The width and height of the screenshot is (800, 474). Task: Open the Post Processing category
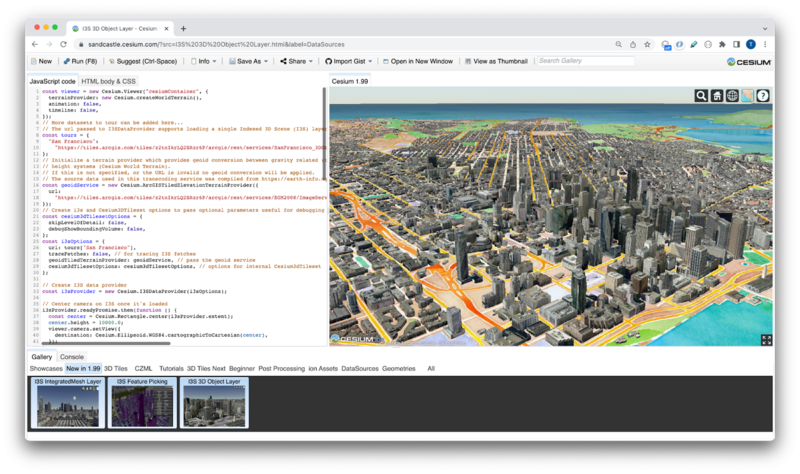281,368
